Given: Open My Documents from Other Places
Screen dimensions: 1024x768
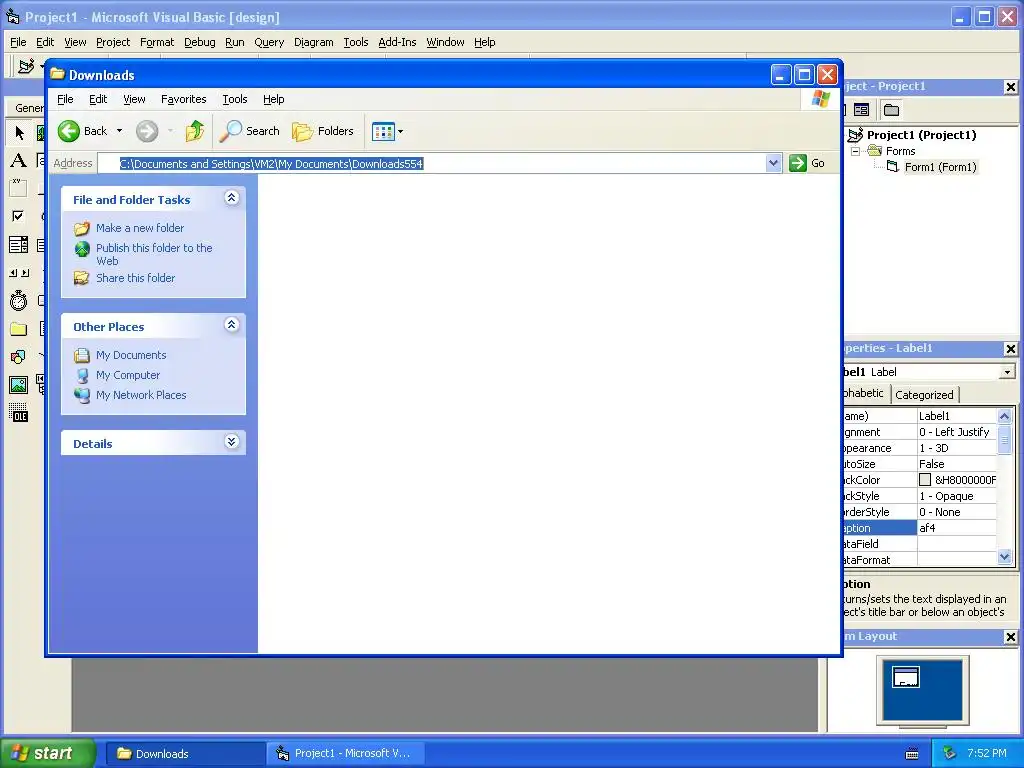Looking at the screenshot, I should click(x=131, y=355).
